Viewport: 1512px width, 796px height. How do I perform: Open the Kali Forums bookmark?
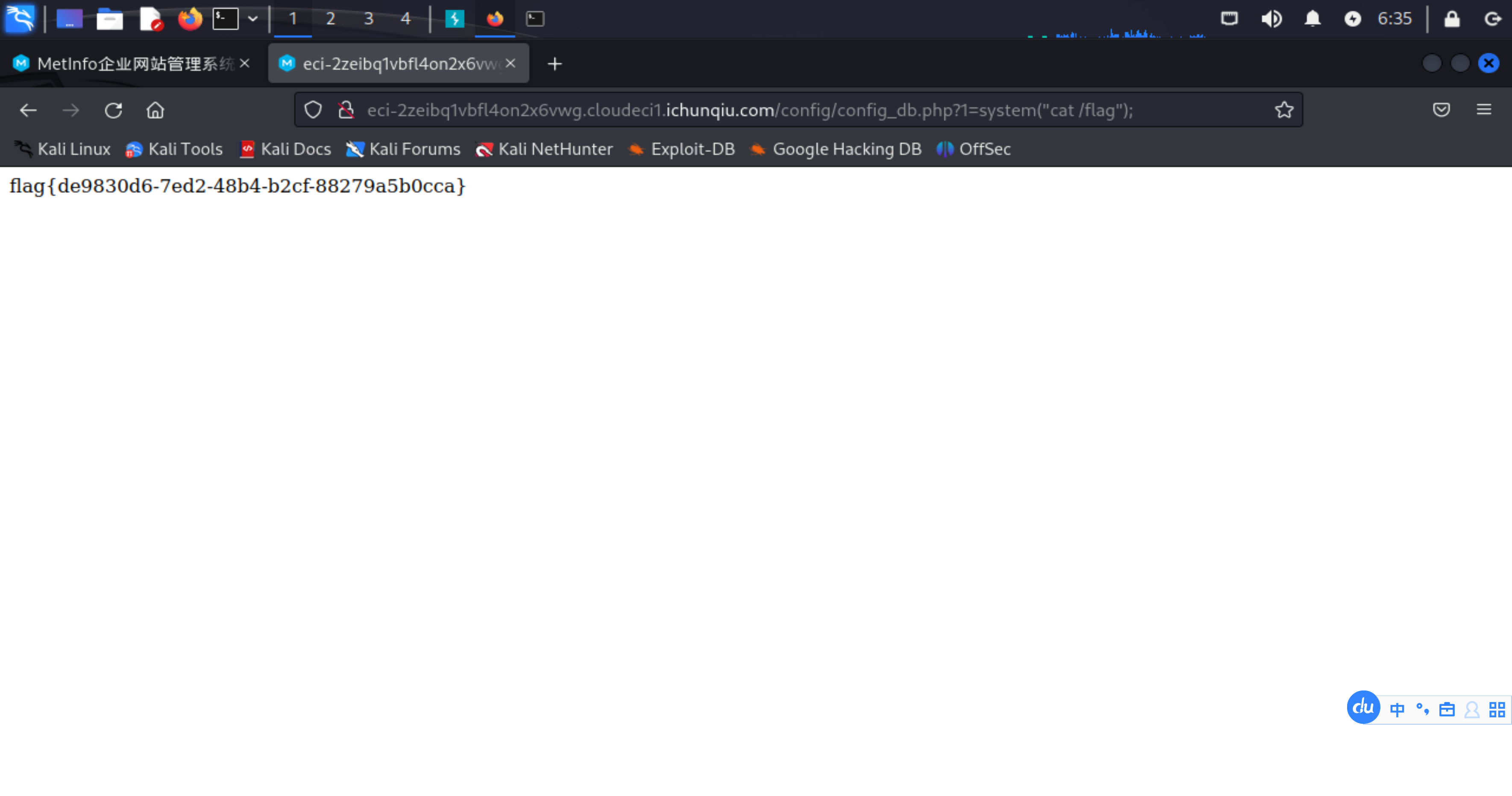coord(403,149)
